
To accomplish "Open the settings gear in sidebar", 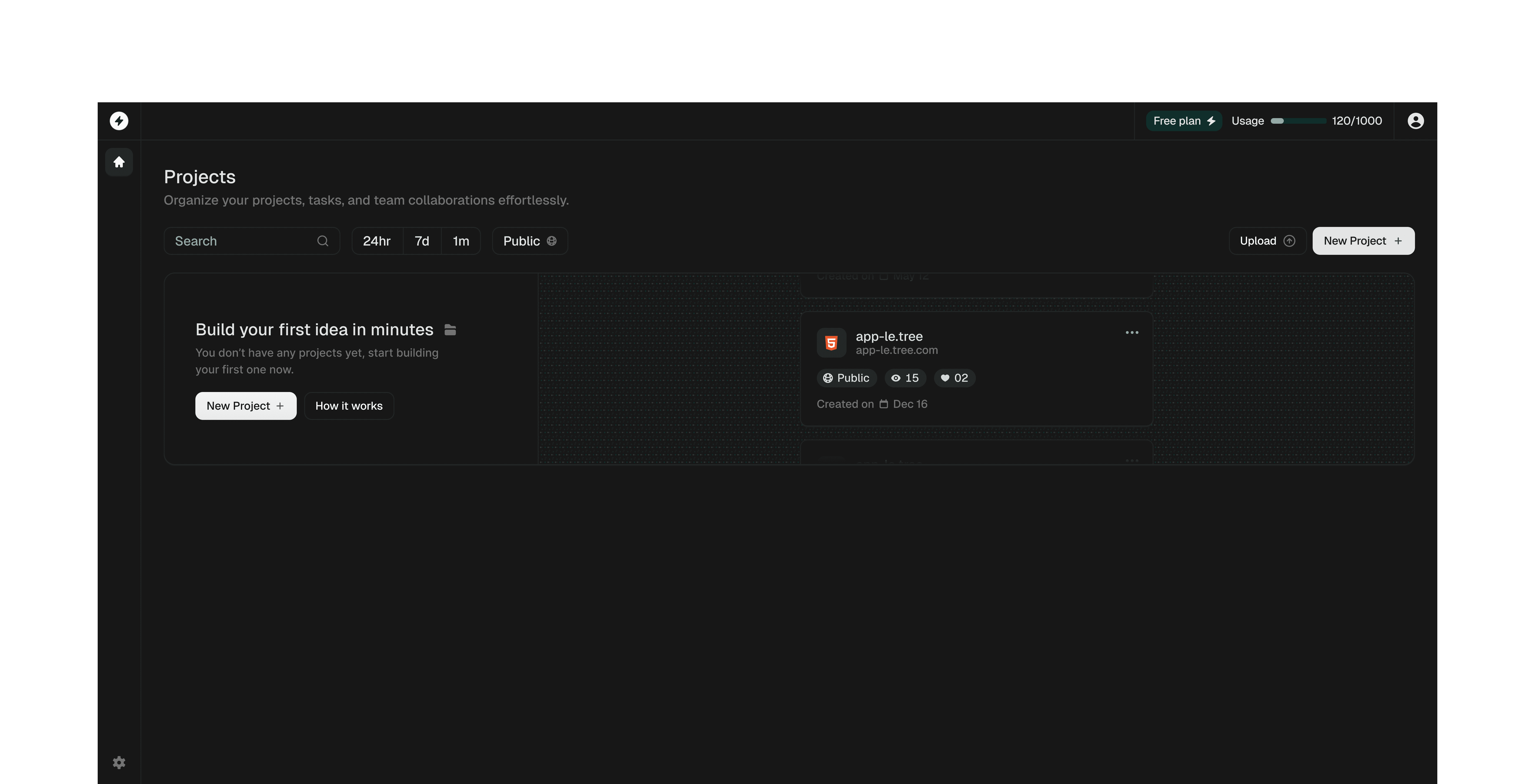I will click(x=119, y=763).
